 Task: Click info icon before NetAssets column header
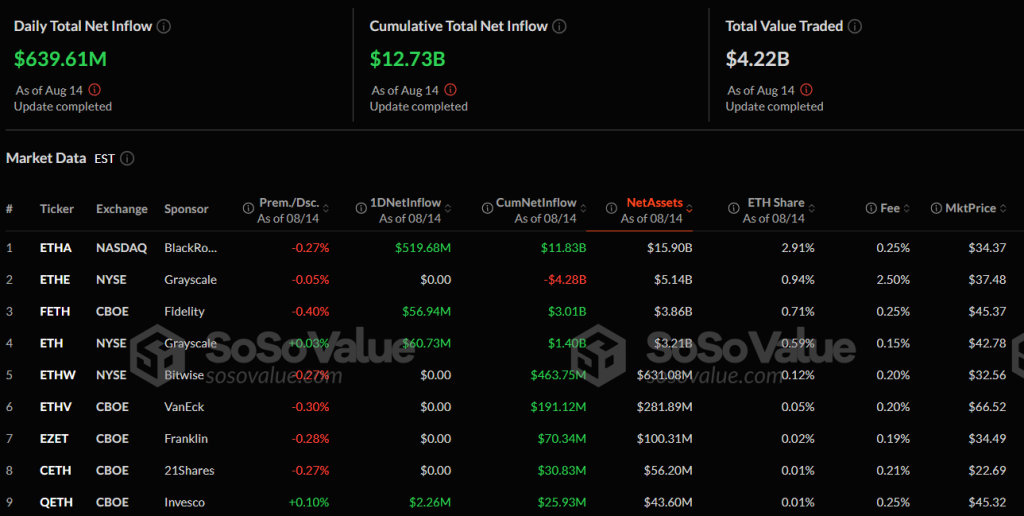[x=611, y=209]
